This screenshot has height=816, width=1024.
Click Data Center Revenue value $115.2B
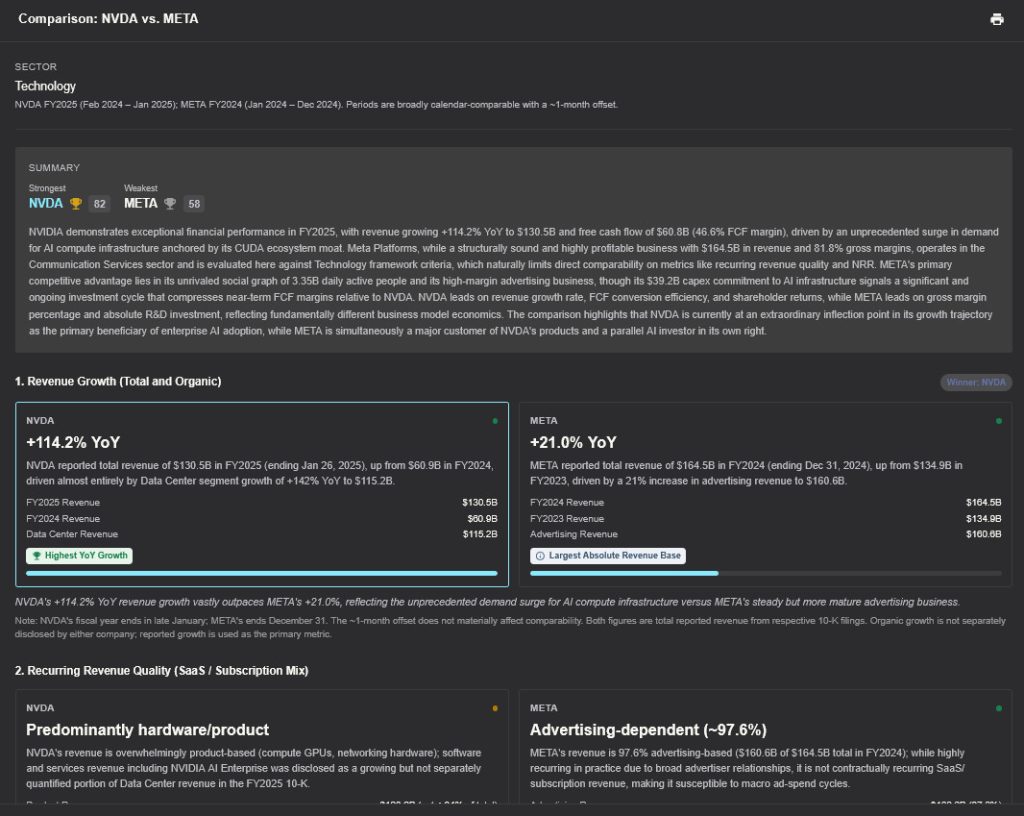tap(480, 534)
